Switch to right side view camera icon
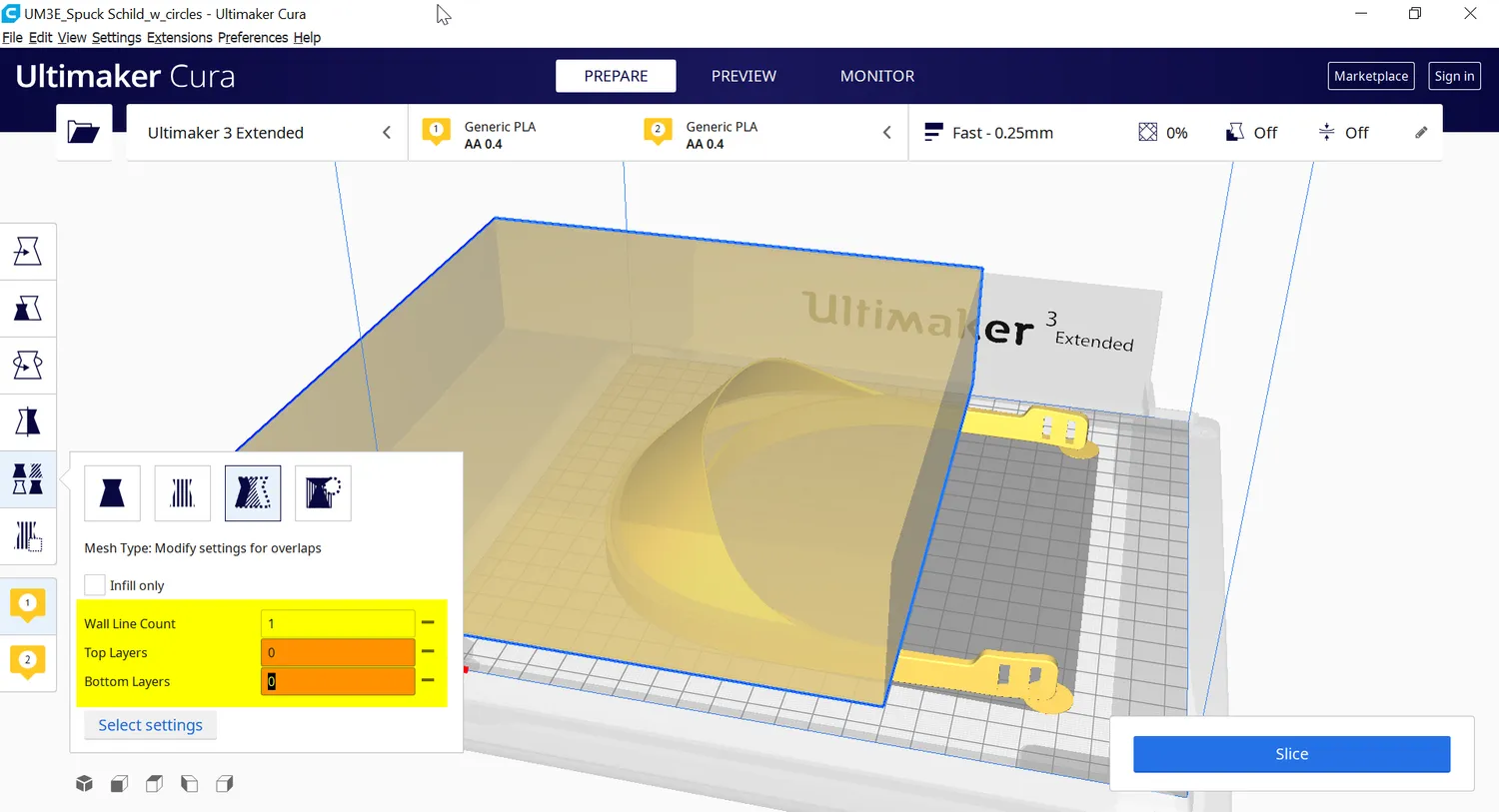The width and height of the screenshot is (1499, 812). 225,784
